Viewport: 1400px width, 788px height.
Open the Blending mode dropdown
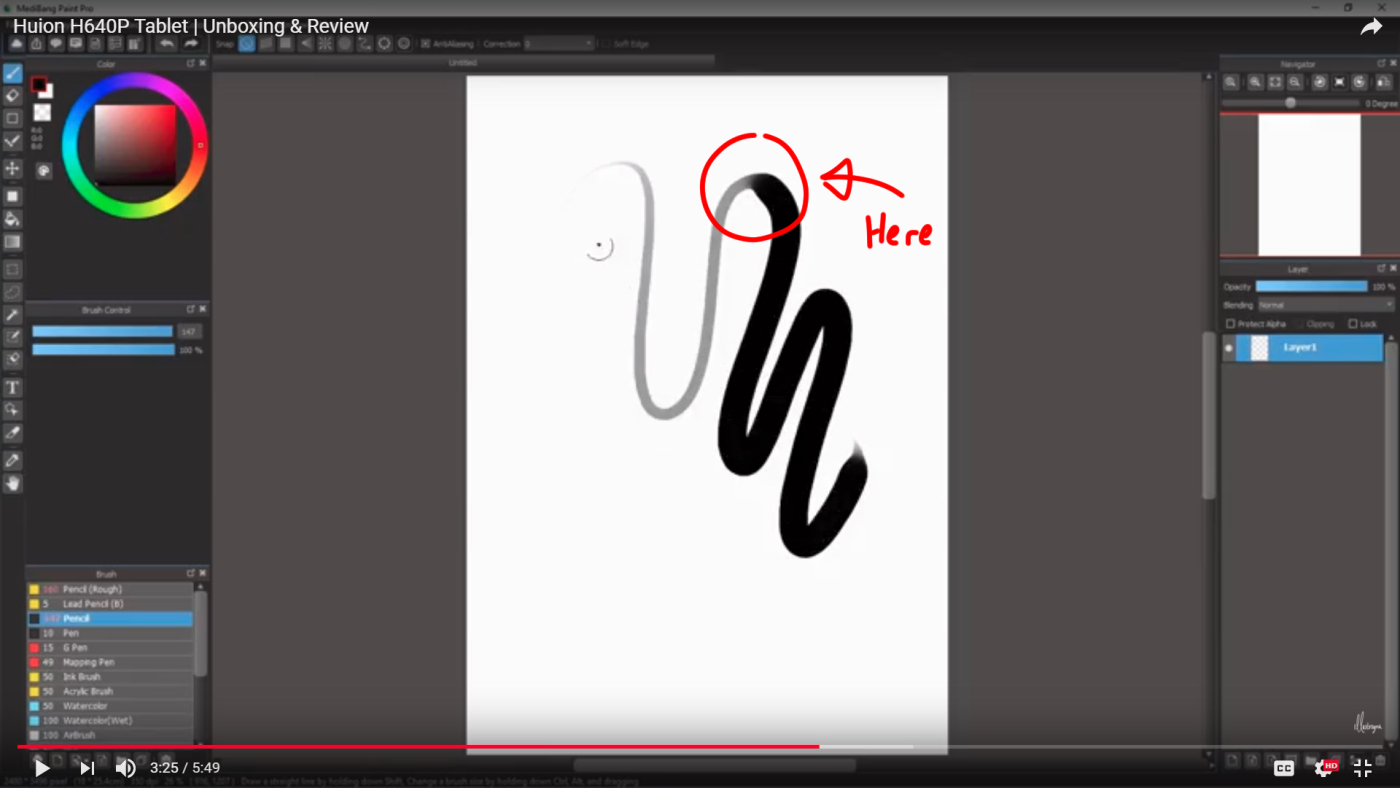(x=1325, y=305)
